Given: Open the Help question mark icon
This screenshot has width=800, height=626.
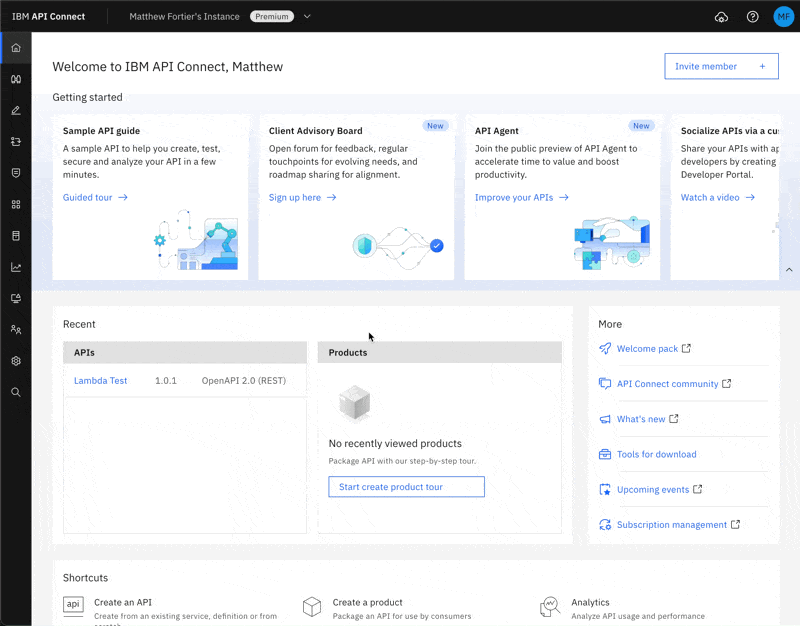Looking at the screenshot, I should pos(753,17).
